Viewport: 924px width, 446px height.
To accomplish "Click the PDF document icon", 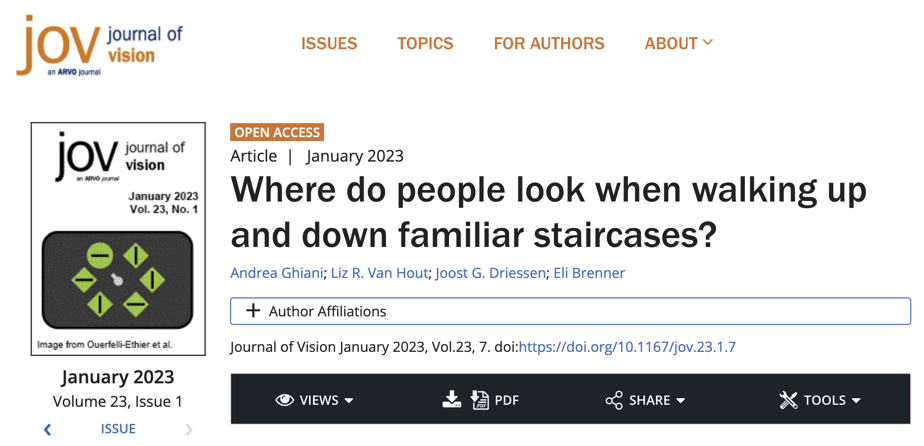I will 480,400.
